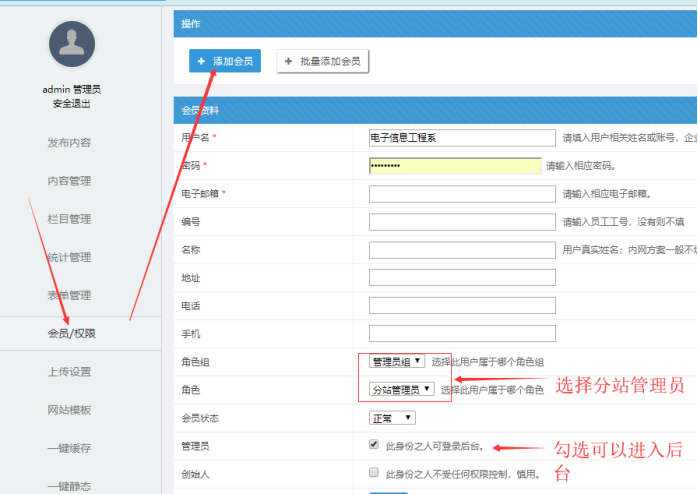Click the admin user avatar icon

pos(71,45)
